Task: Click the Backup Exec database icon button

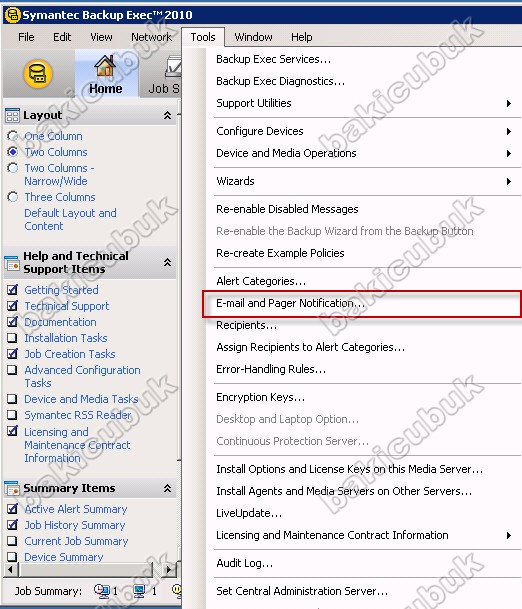Action: tap(38, 73)
